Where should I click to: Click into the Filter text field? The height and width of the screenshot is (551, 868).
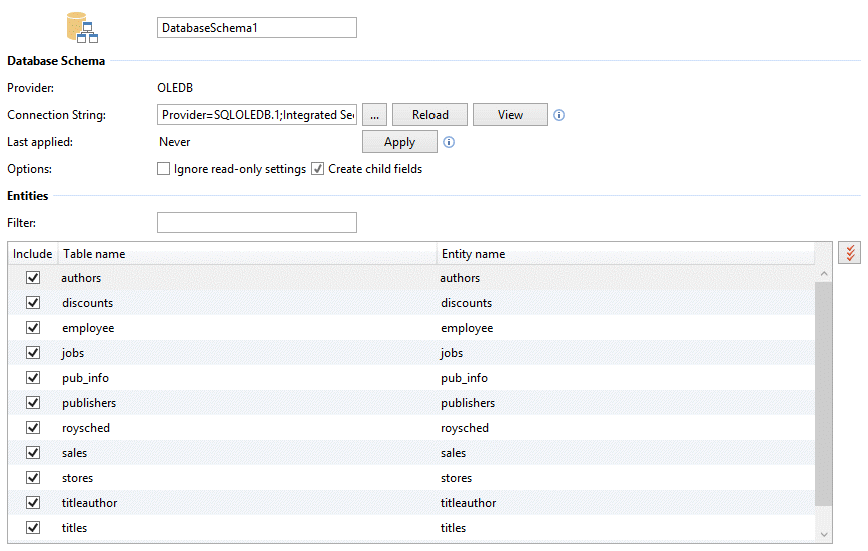pyautogui.click(x=257, y=222)
